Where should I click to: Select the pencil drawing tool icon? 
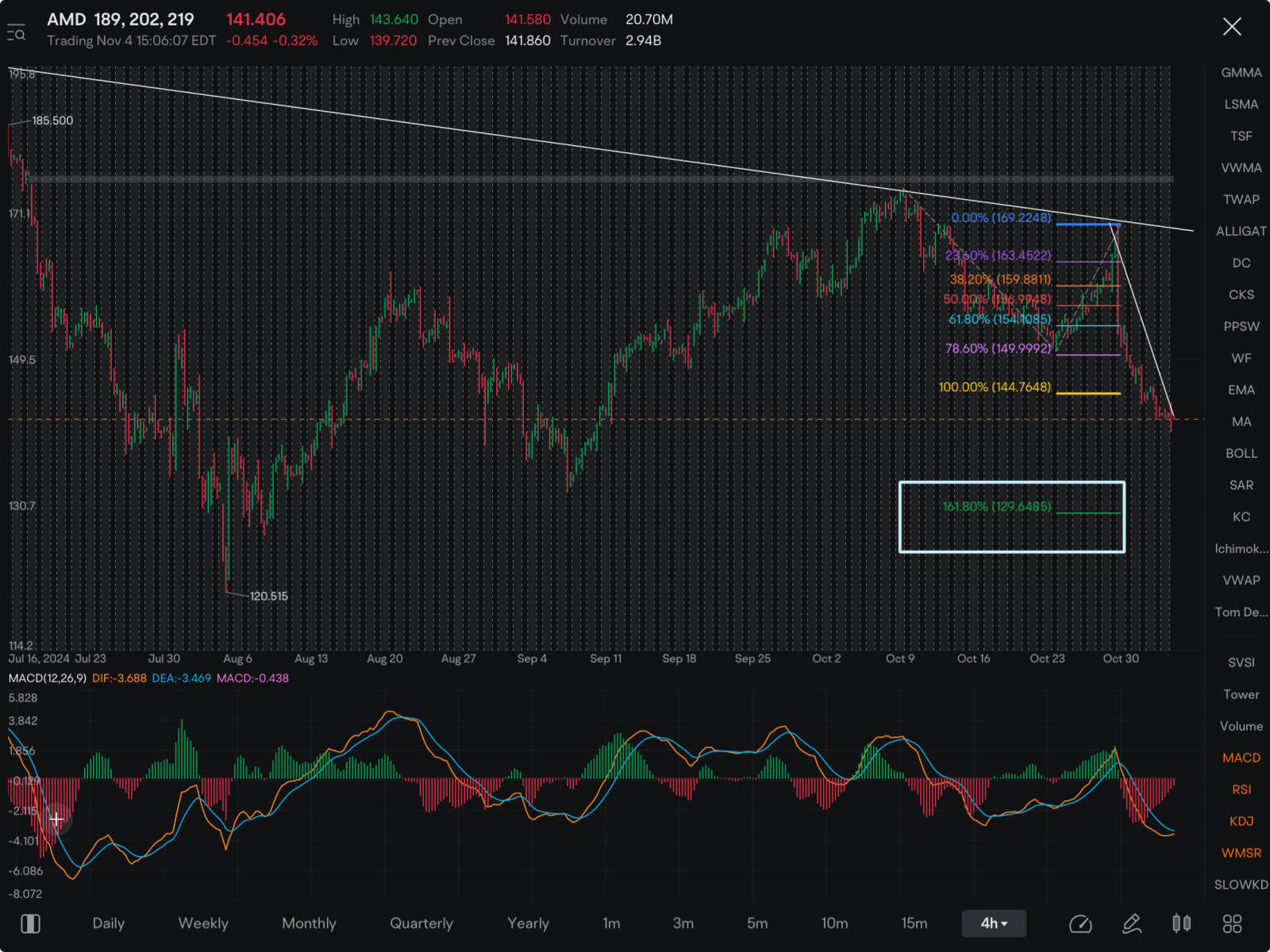pyautogui.click(x=1132, y=923)
